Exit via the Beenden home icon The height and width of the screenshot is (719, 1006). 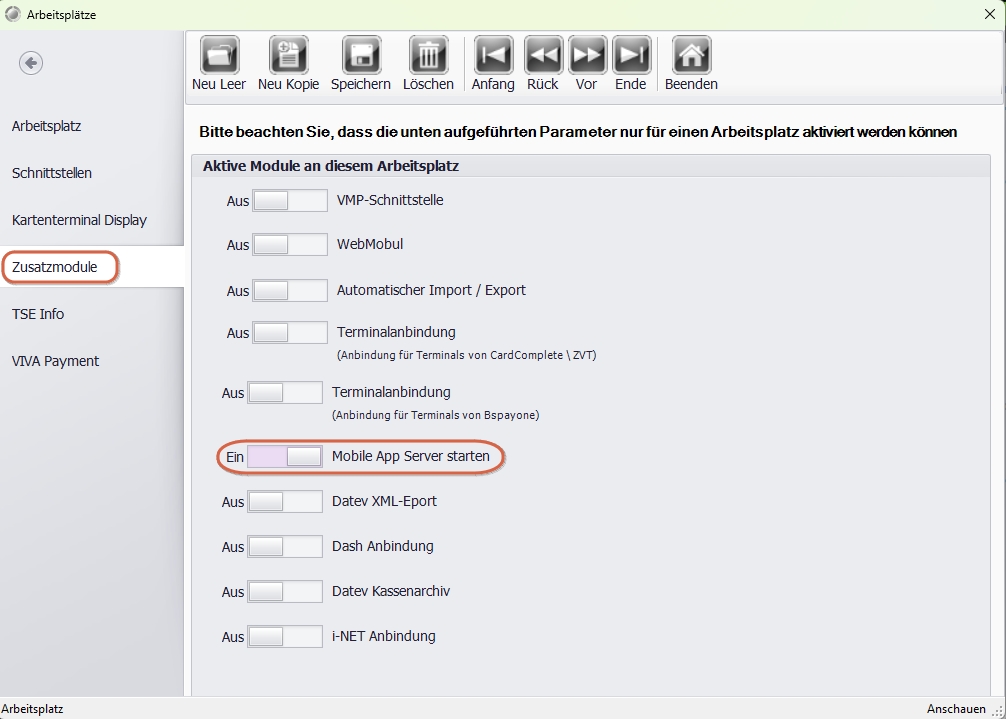[x=691, y=56]
